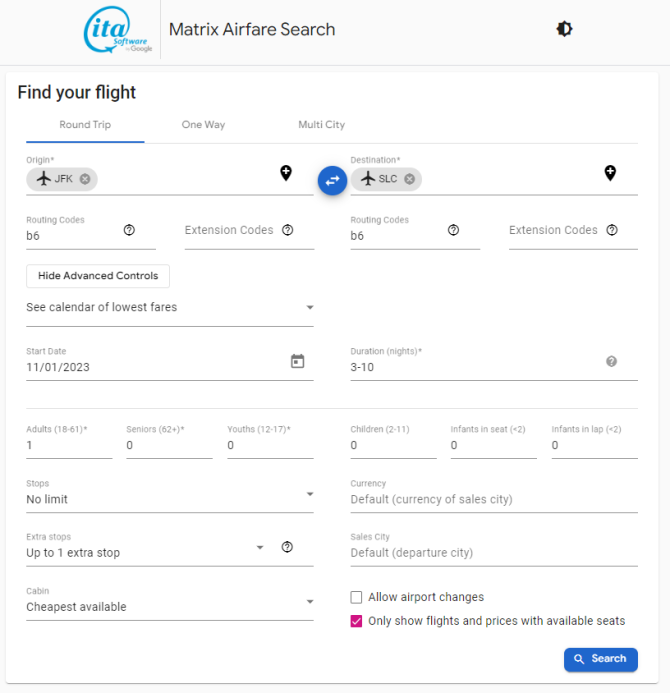Viewport: 670px width, 693px height.
Task: Open the Cabin dropdown
Action: 170,606
